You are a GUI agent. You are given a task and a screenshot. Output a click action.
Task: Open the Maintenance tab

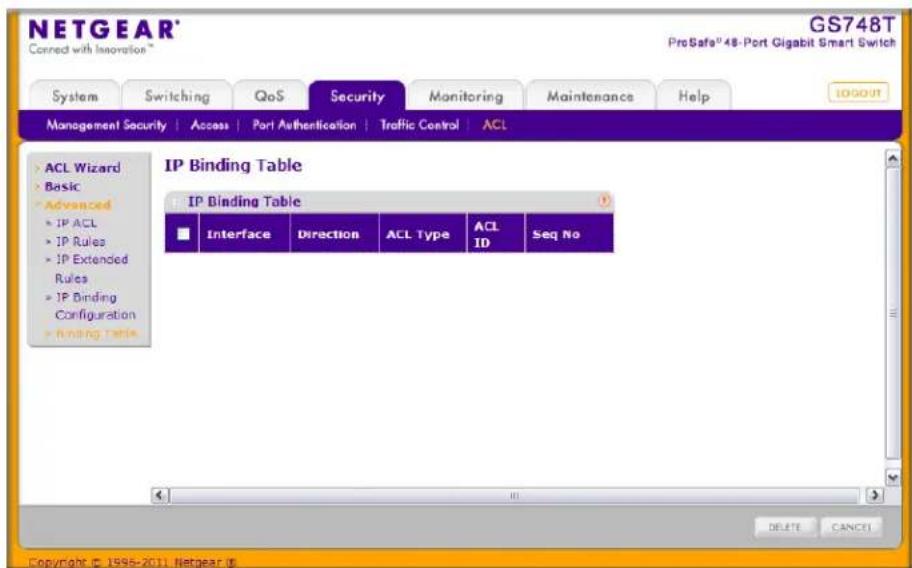tap(590, 96)
